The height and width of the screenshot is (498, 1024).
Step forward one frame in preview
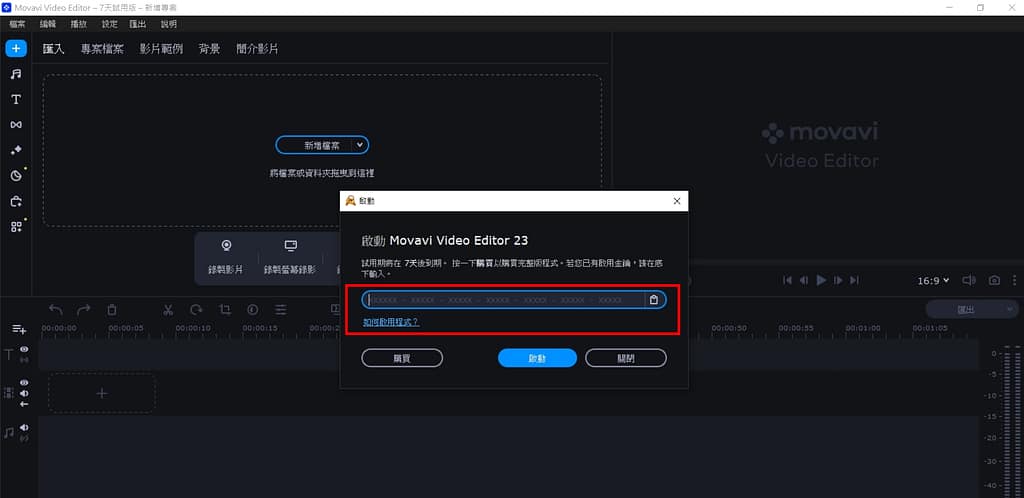coord(839,280)
